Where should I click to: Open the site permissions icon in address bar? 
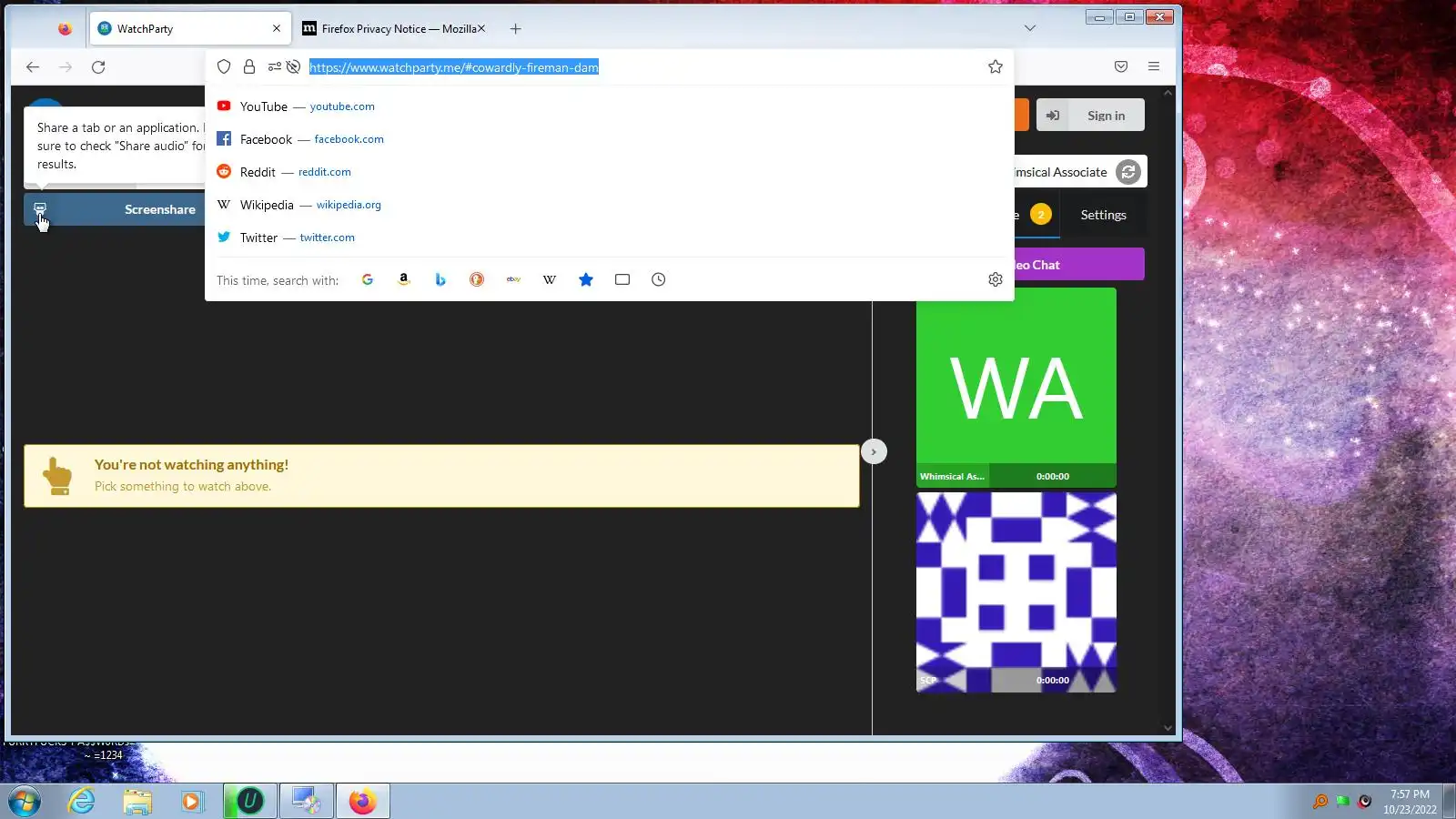[274, 66]
